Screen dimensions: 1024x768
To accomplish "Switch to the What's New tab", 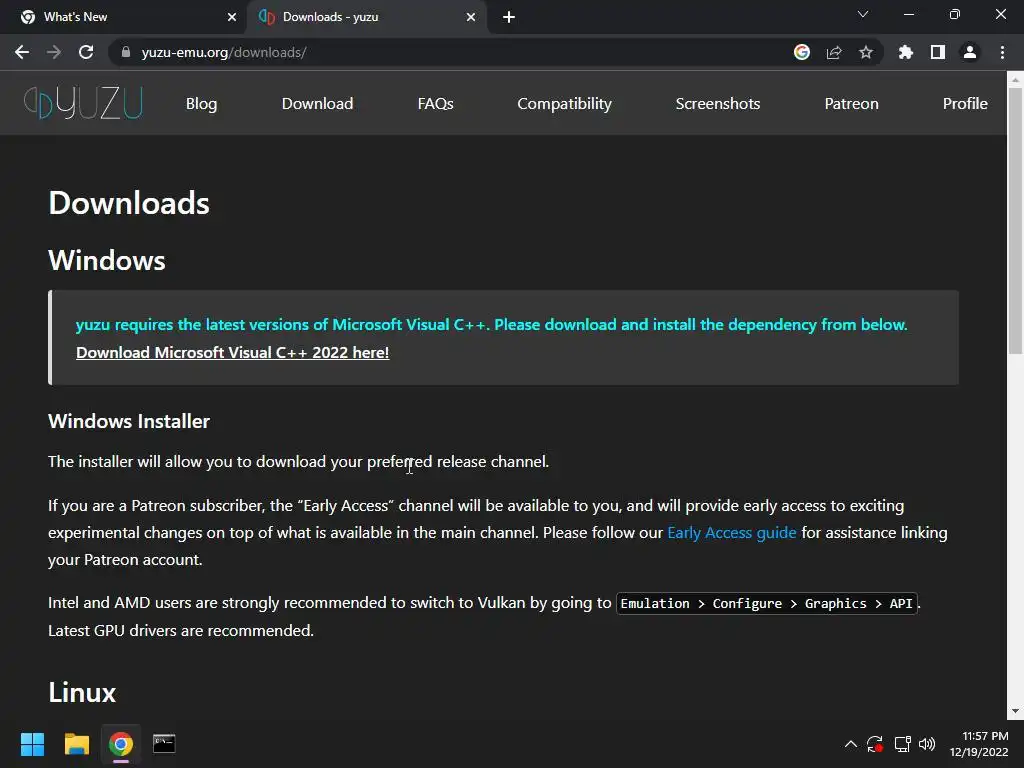I will click(124, 17).
